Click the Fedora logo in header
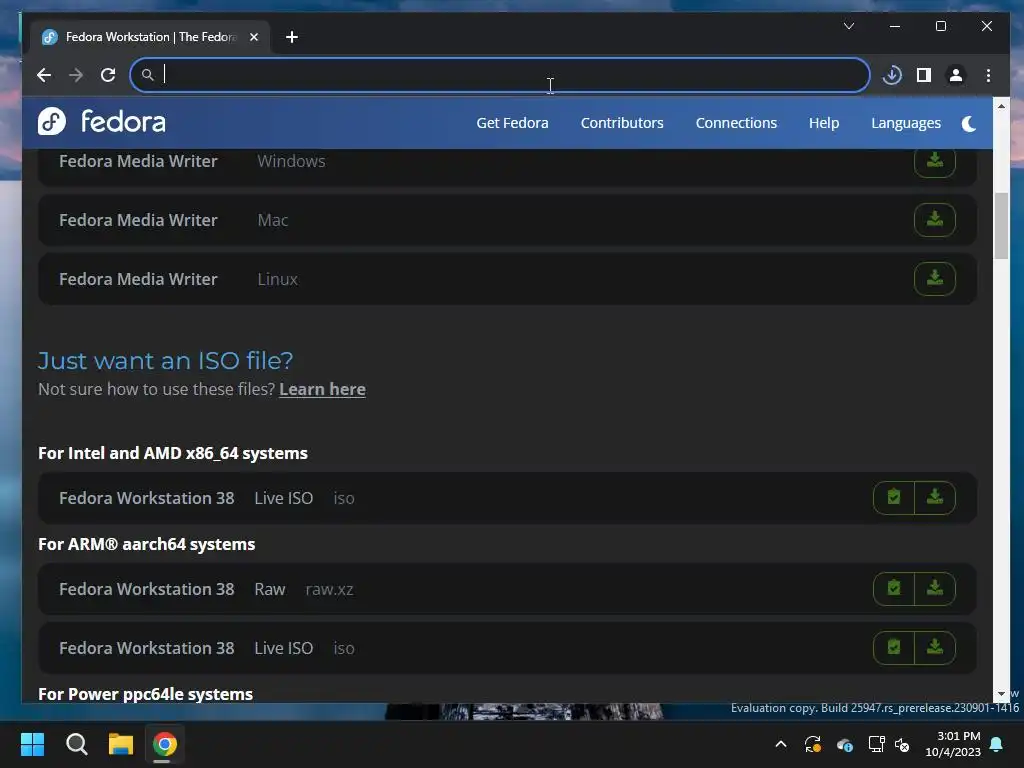Viewport: 1024px width, 768px height. (102, 121)
